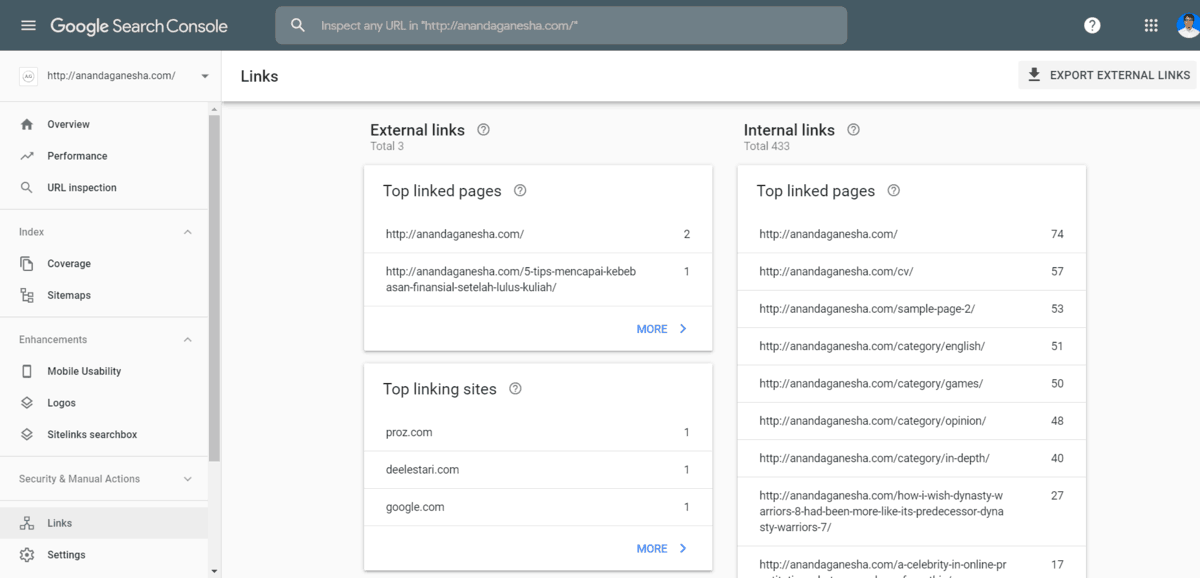Image resolution: width=1200 pixels, height=578 pixels.
Task: Collapse the Index section
Action: click(187, 232)
